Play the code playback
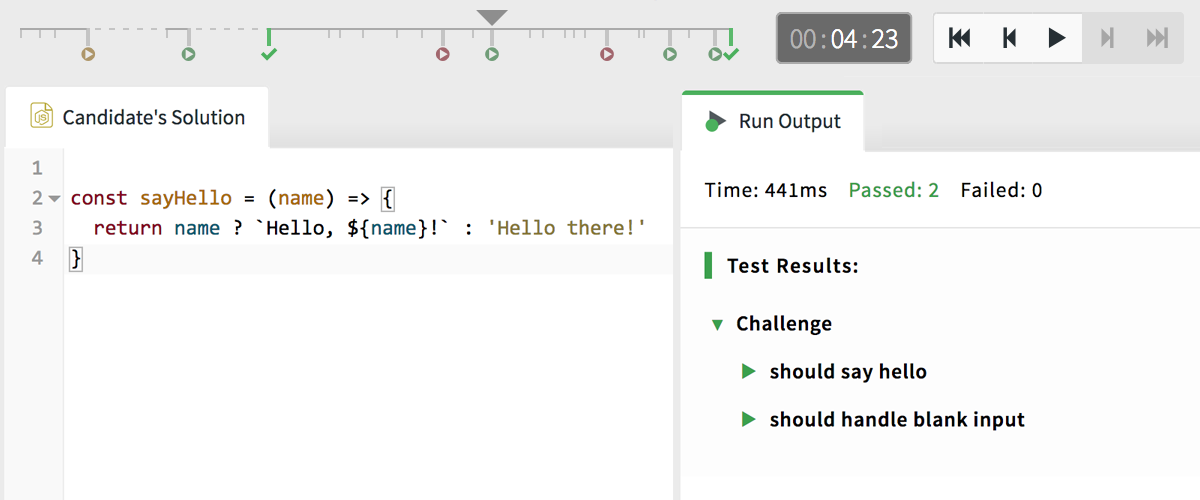This screenshot has height=500, width=1200. click(x=1057, y=38)
